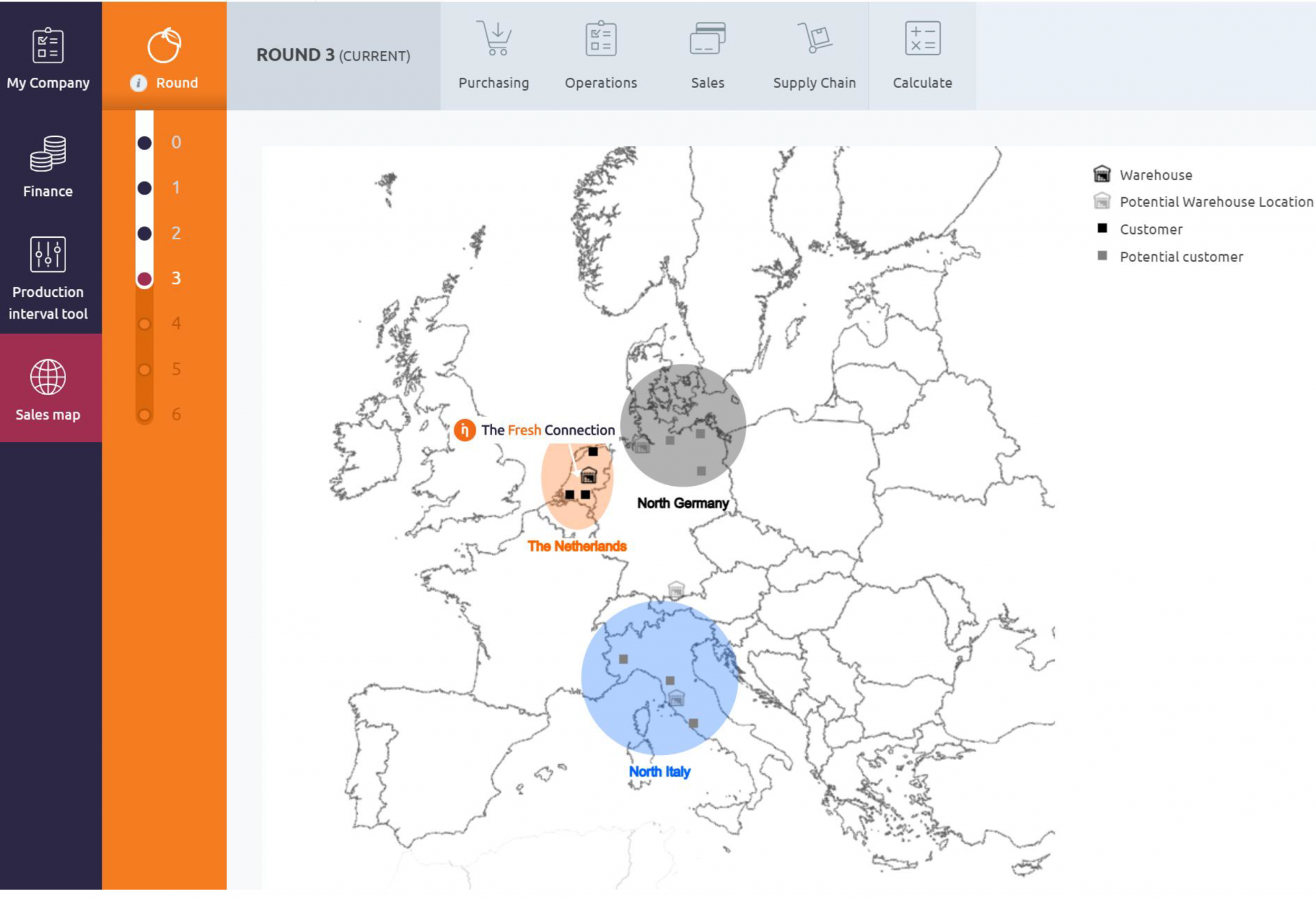Screen dimensions: 1316x899
Task: Open the Purchasing cart icon
Action: [x=493, y=39]
